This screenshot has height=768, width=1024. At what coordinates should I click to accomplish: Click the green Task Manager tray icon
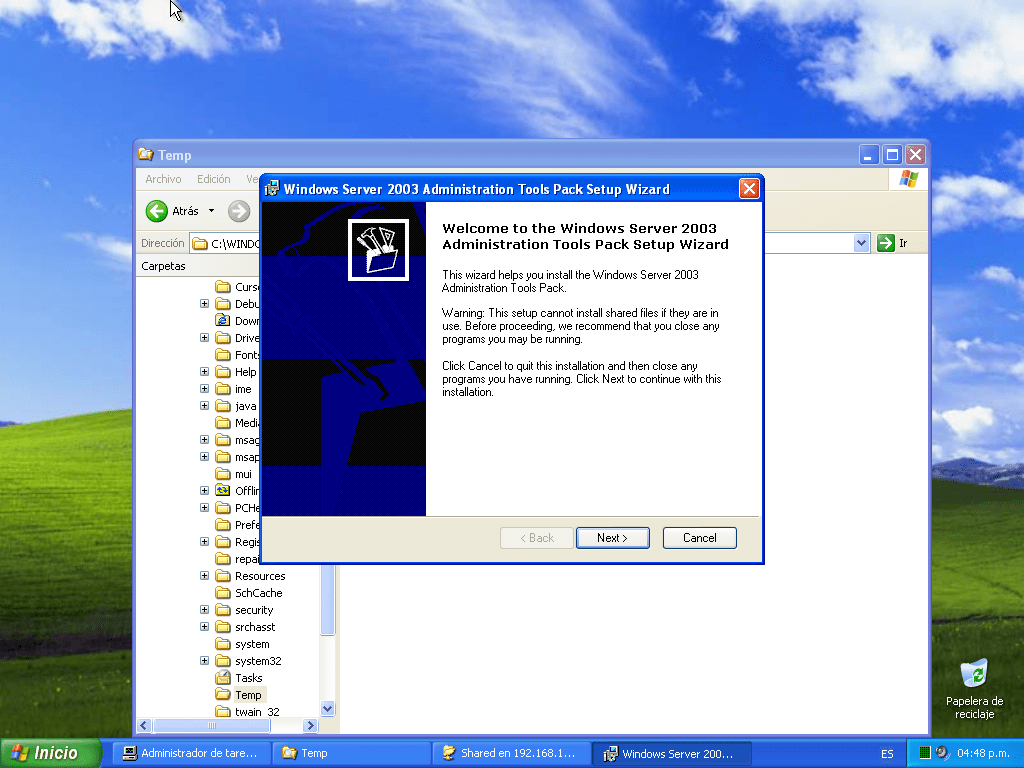(925, 753)
